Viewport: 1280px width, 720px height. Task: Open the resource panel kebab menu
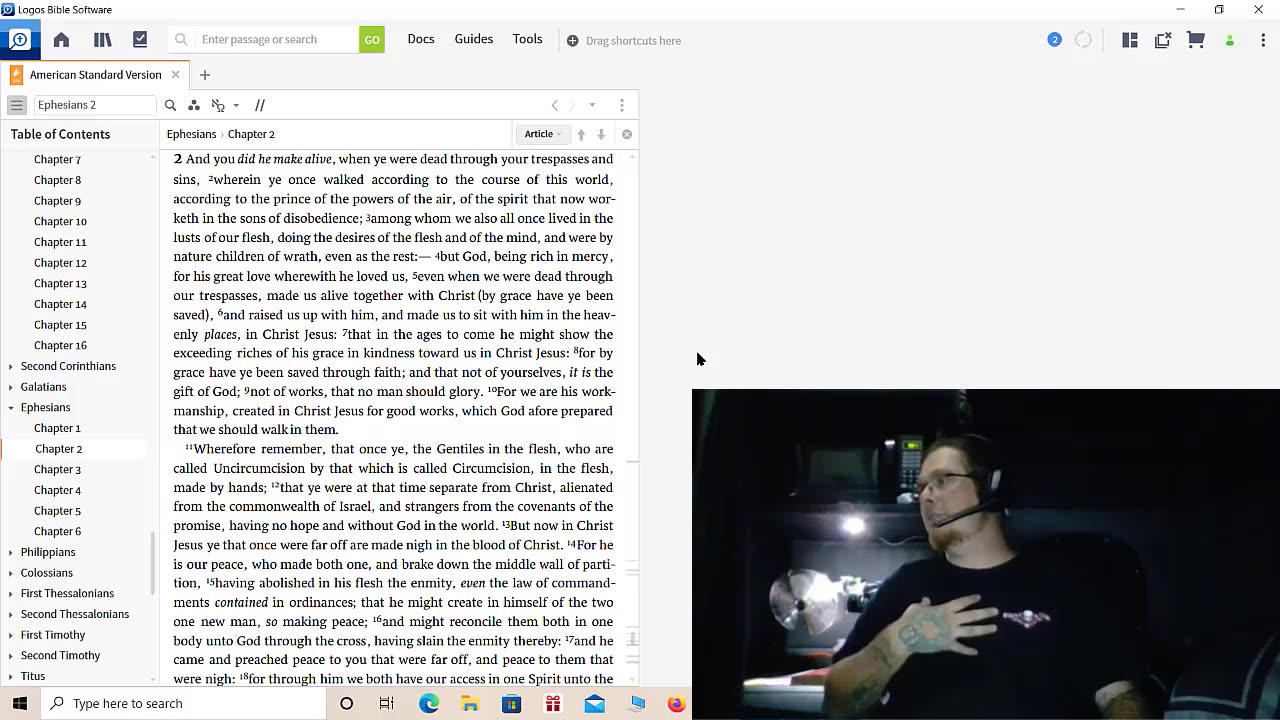click(x=621, y=105)
